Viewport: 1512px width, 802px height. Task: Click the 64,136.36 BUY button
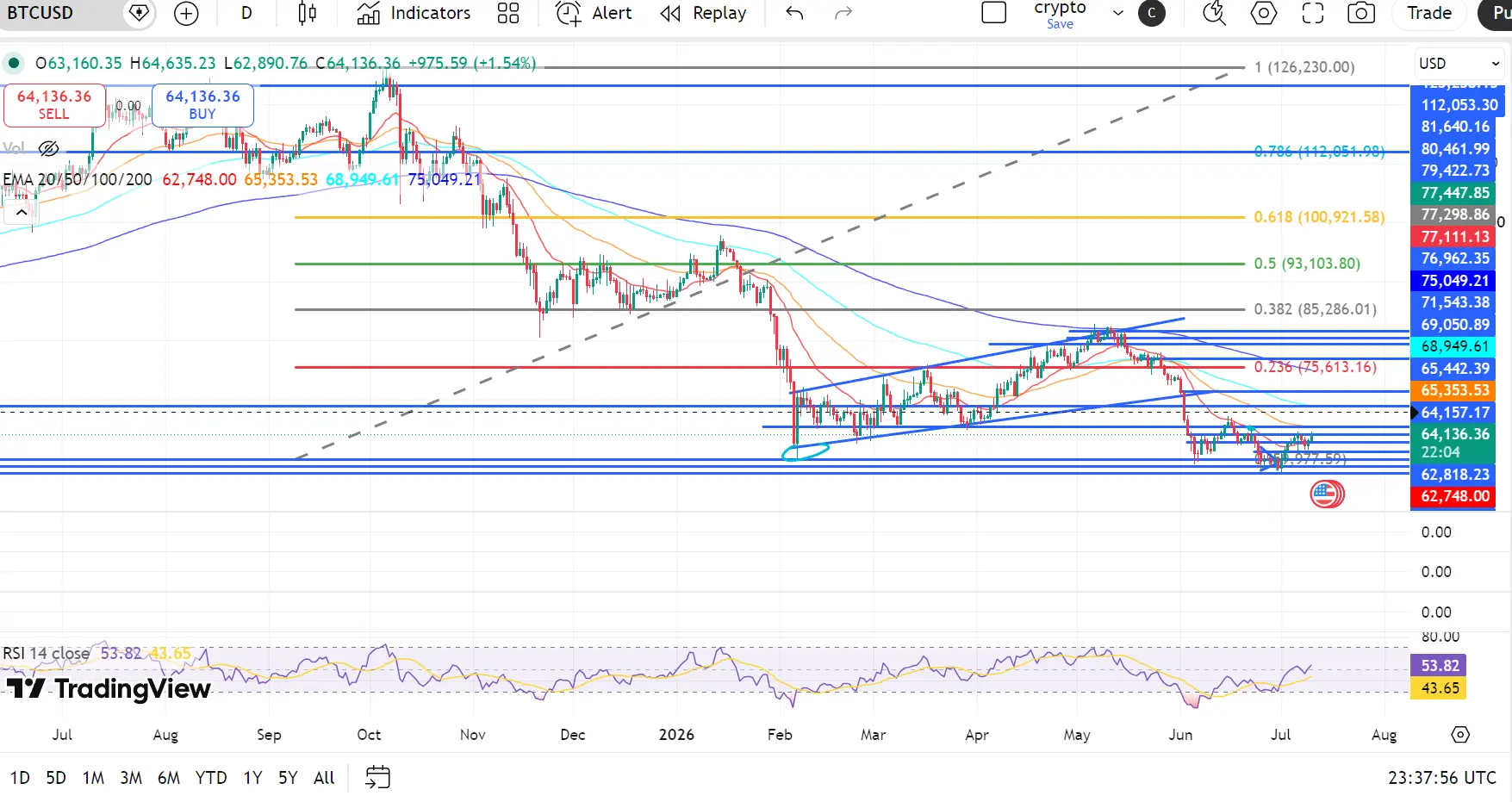tap(202, 104)
